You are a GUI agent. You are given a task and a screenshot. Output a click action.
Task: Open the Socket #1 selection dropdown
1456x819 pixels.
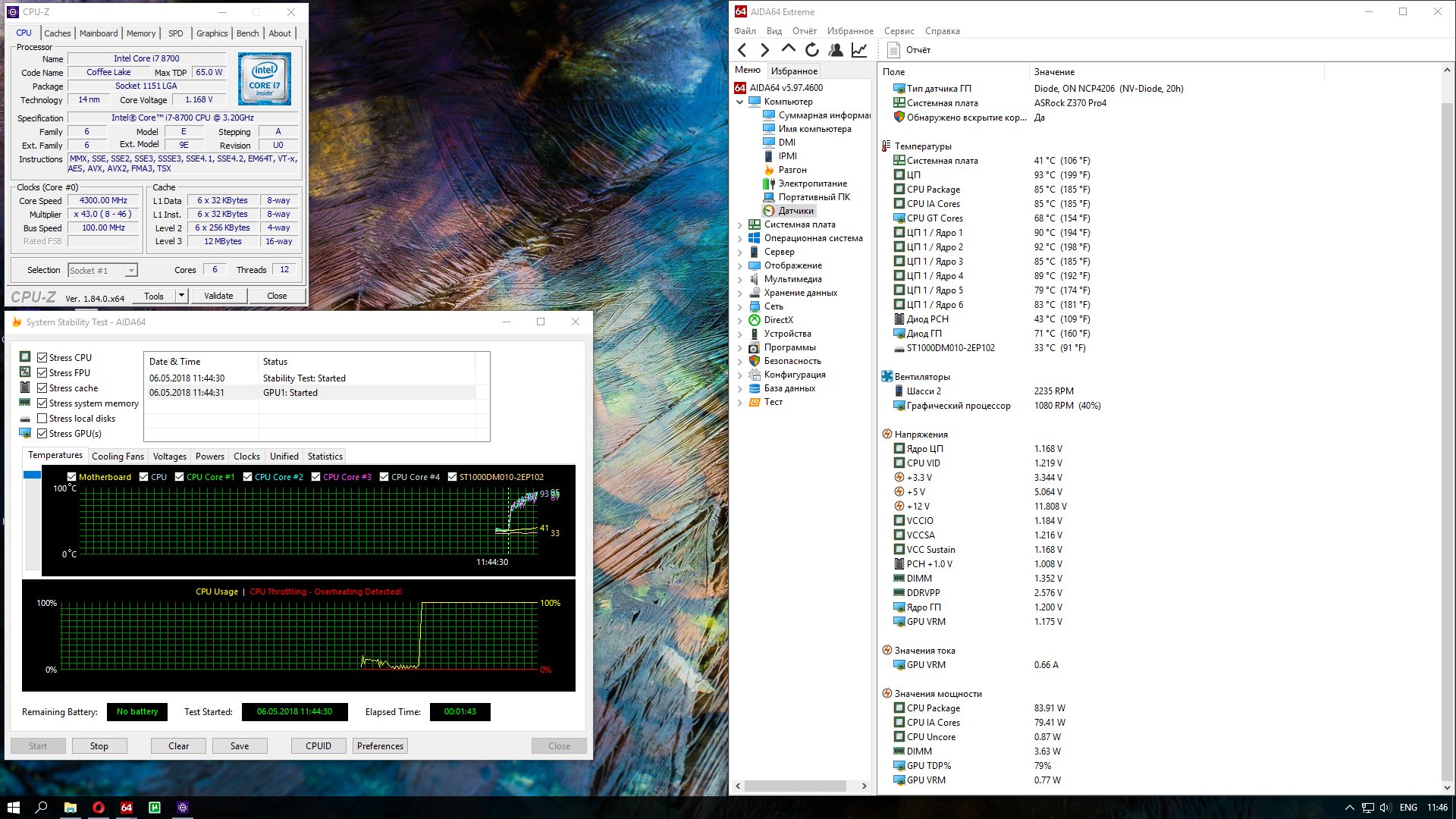pyautogui.click(x=130, y=271)
